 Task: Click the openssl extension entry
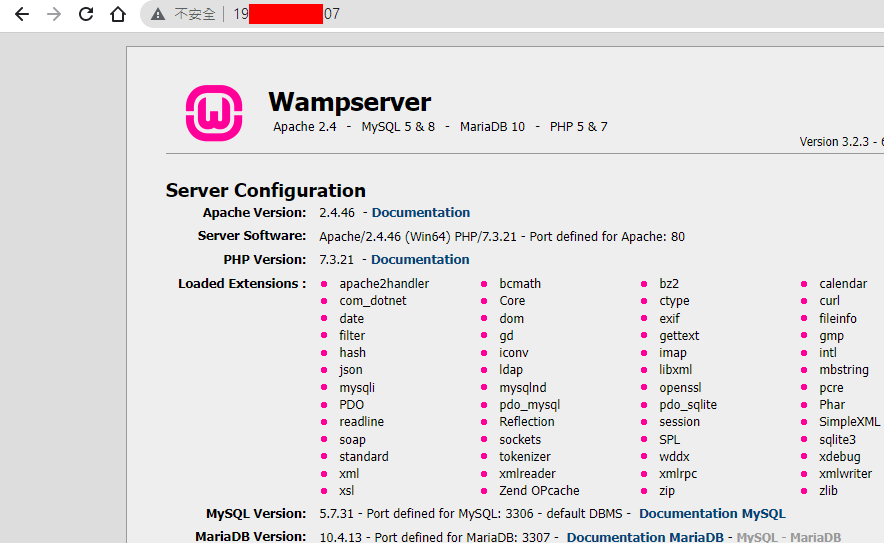tap(680, 387)
